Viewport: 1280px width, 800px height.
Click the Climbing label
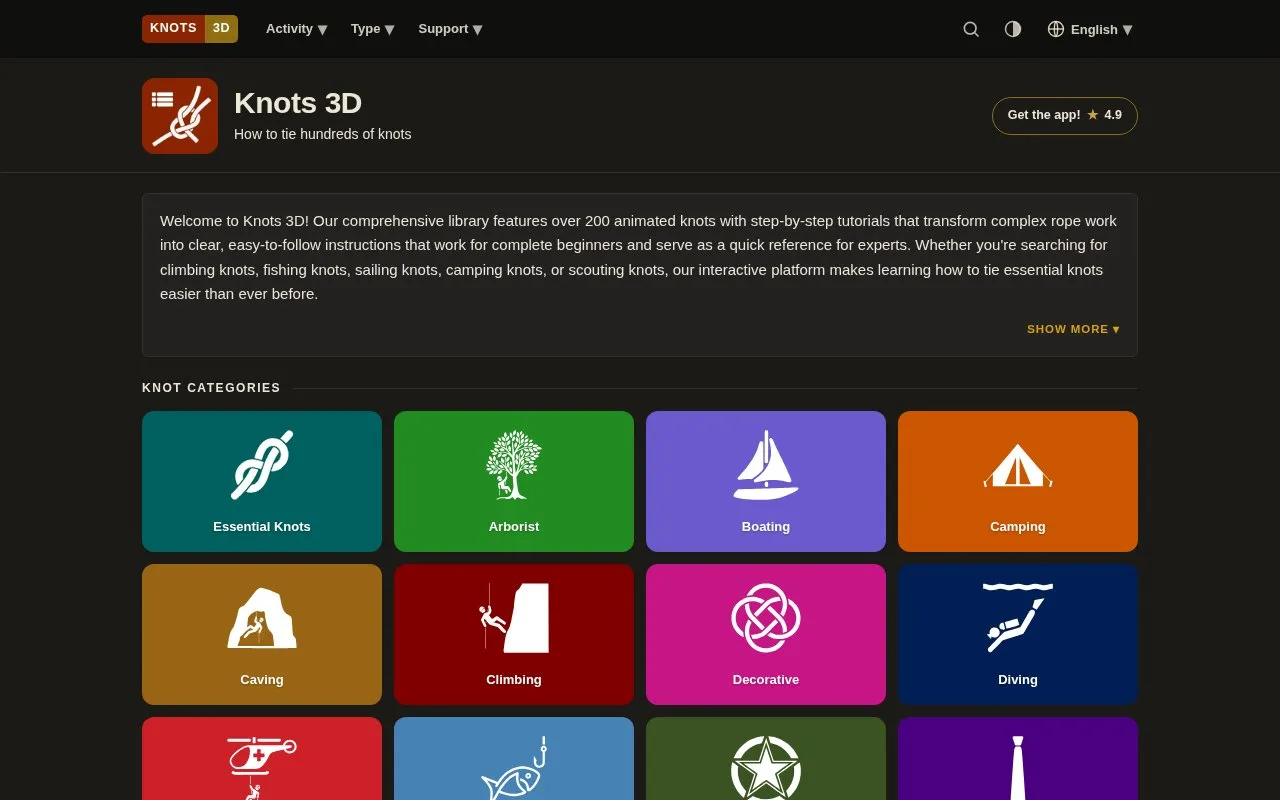tap(514, 680)
